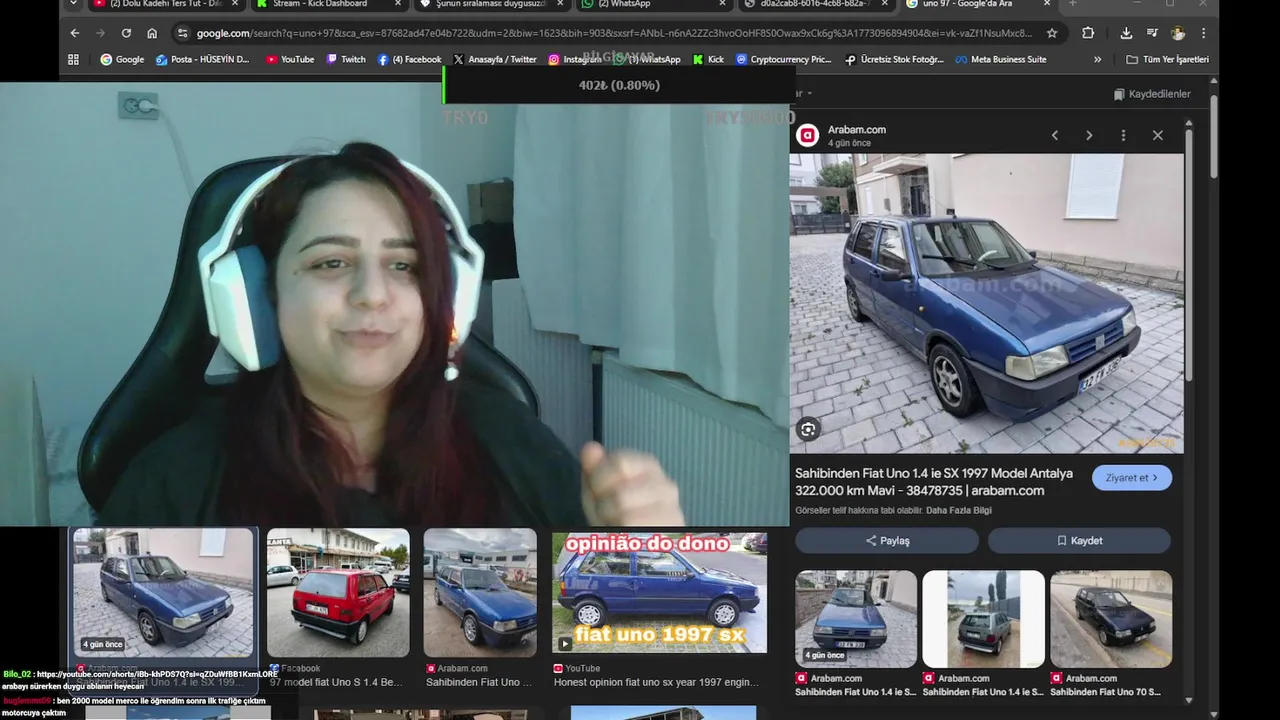Screen dimensions: 1280x720
Task: Open the large blue Fiat Uno preview image
Action: tap(986, 303)
